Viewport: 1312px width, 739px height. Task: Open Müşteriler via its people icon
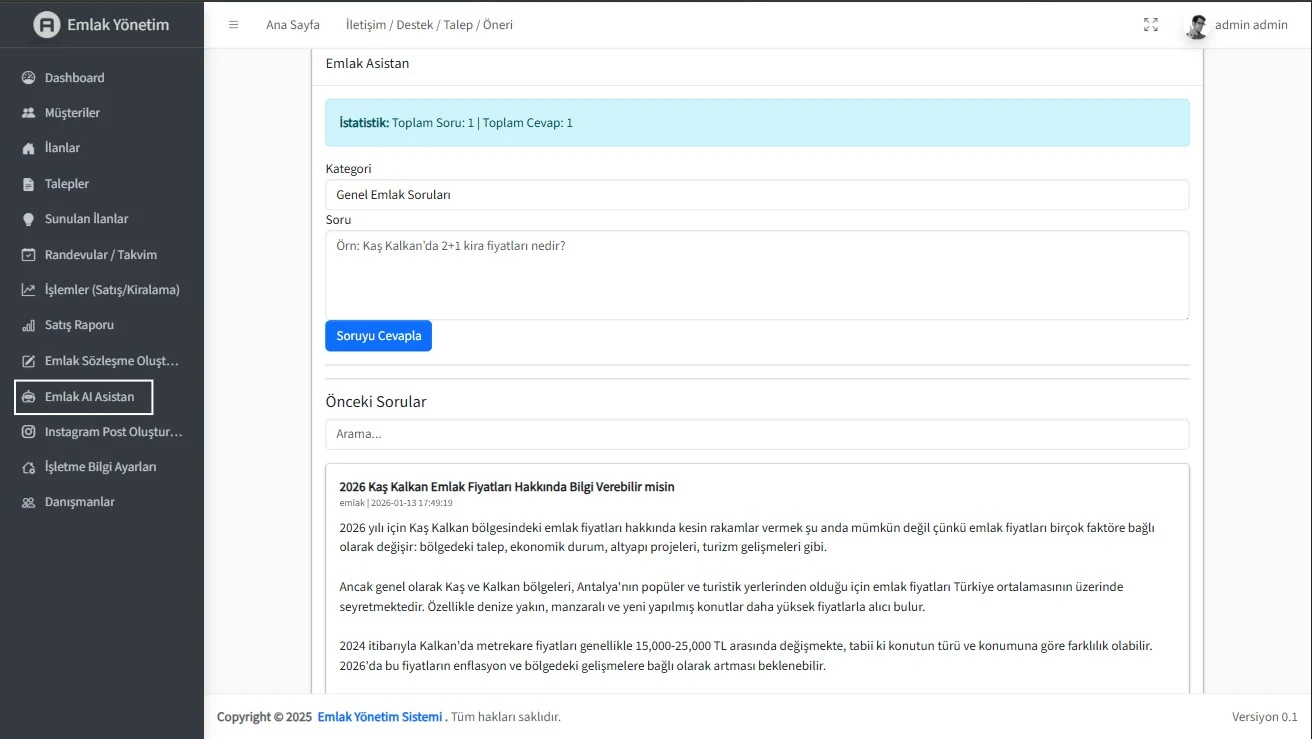[28, 113]
